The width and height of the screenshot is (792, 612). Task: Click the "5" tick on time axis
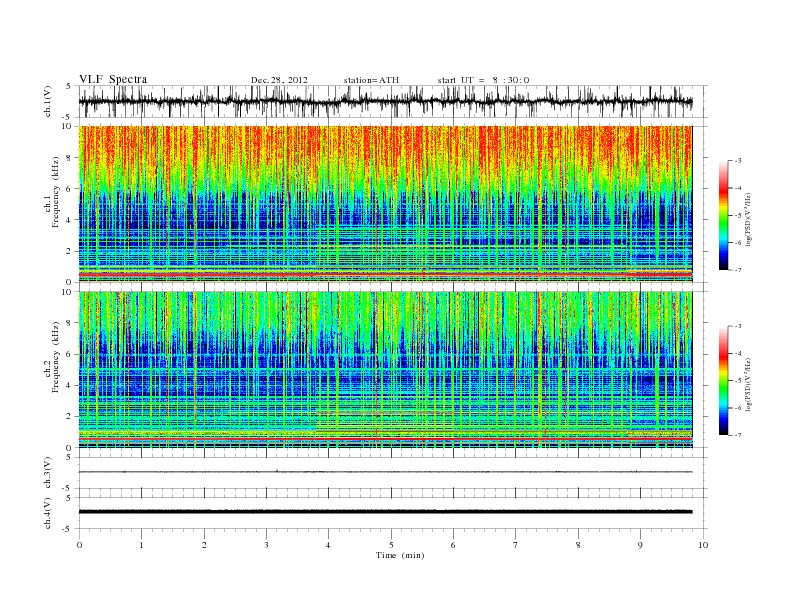391,545
